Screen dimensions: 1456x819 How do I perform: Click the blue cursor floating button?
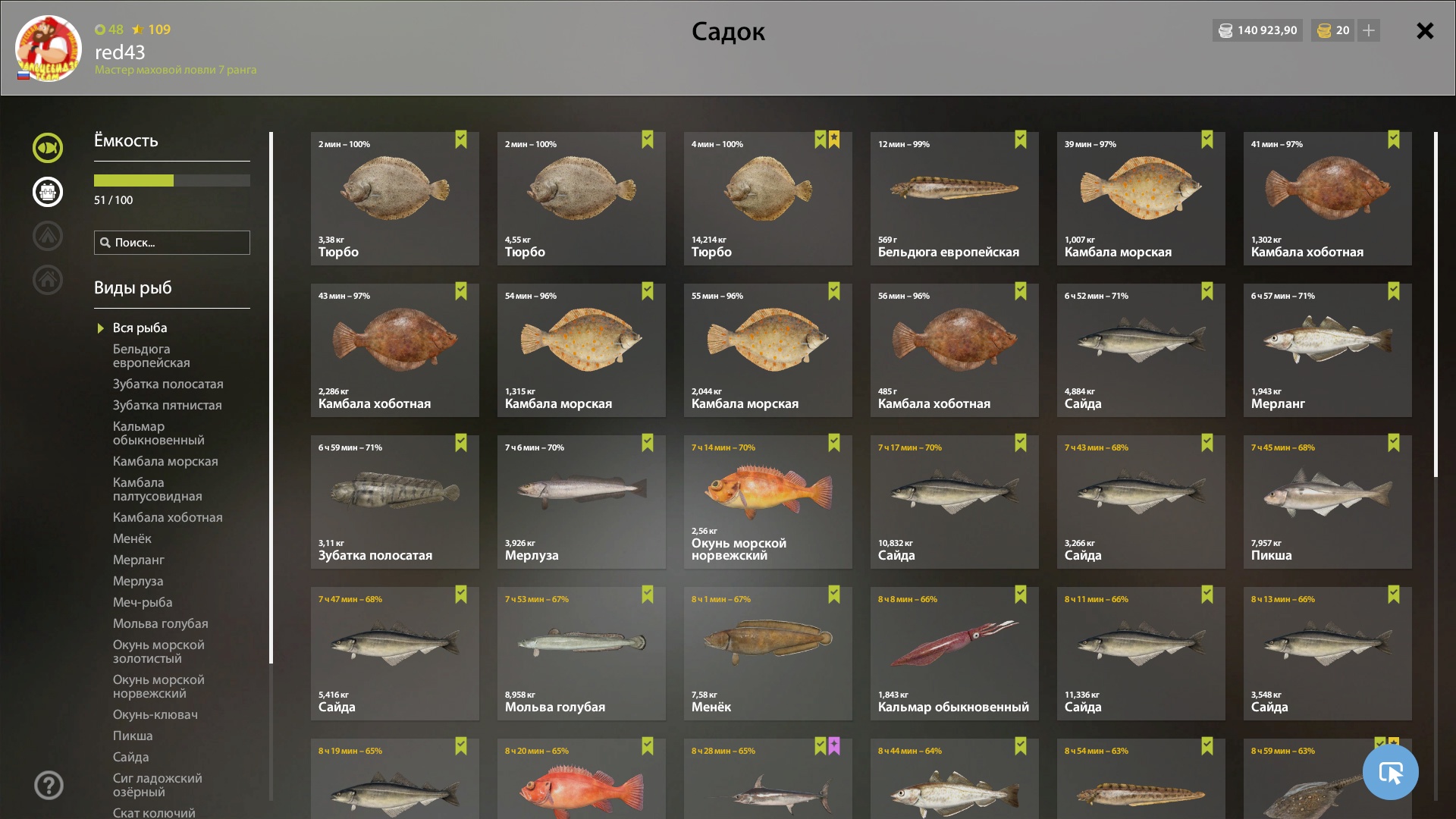point(1390,772)
